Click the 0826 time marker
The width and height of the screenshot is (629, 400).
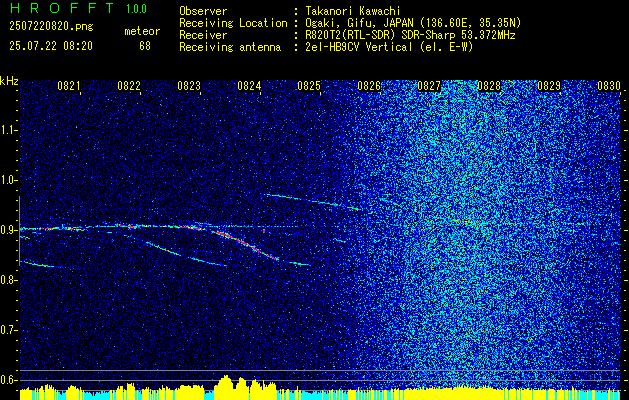tap(369, 85)
